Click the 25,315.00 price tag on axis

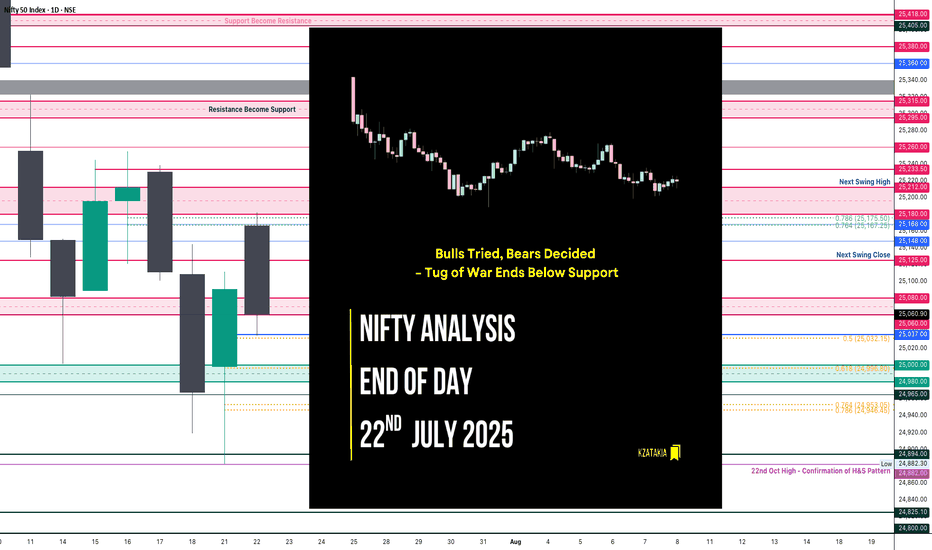[x=912, y=101]
